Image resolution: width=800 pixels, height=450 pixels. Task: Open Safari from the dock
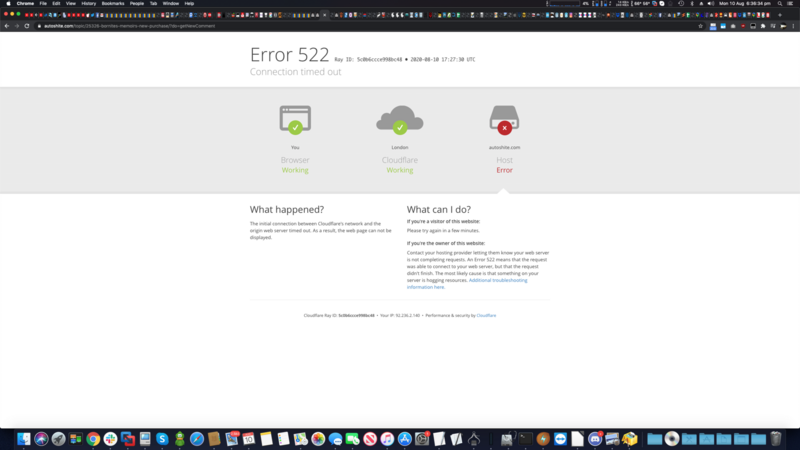pyautogui.click(x=197, y=439)
